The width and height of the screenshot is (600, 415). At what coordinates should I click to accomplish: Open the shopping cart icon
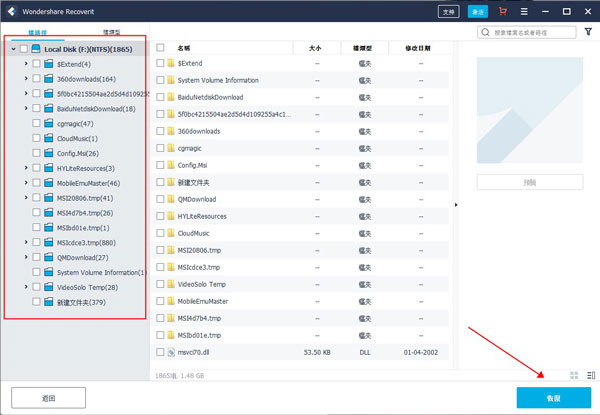pos(503,11)
